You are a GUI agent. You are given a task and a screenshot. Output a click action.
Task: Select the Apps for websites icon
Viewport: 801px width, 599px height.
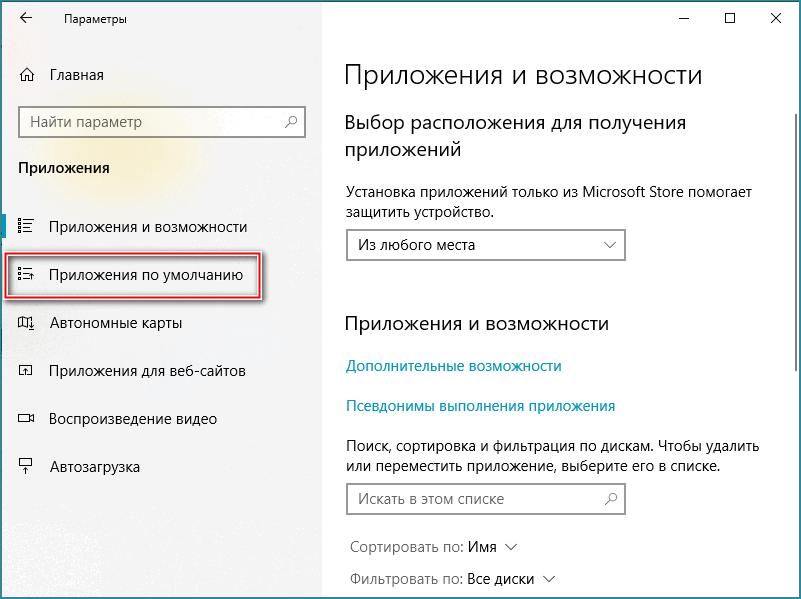(26, 371)
